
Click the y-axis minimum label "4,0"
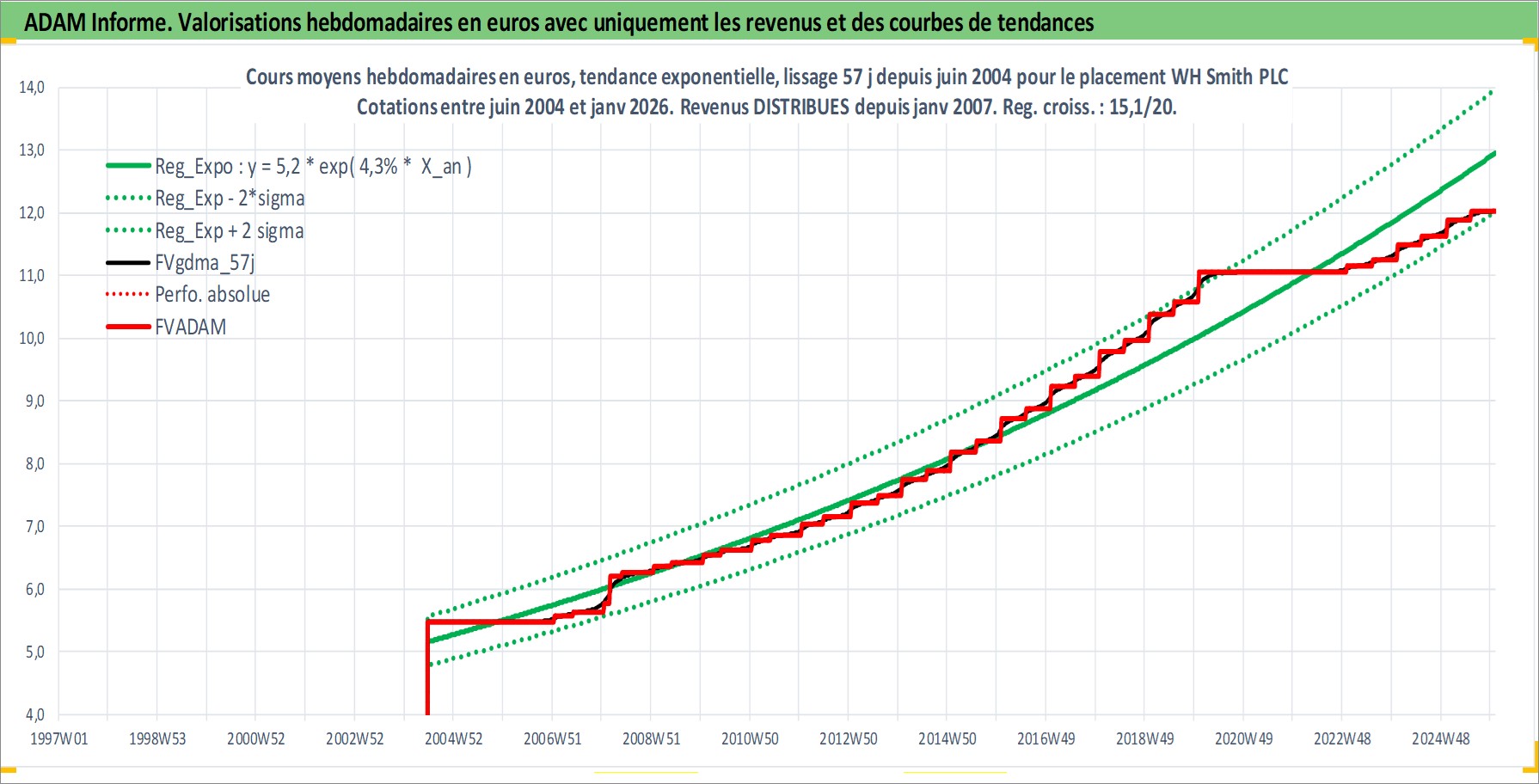(34, 715)
